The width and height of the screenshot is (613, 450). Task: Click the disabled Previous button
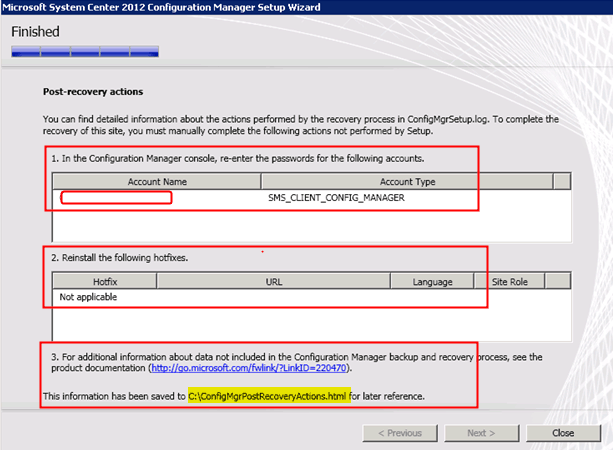point(400,433)
